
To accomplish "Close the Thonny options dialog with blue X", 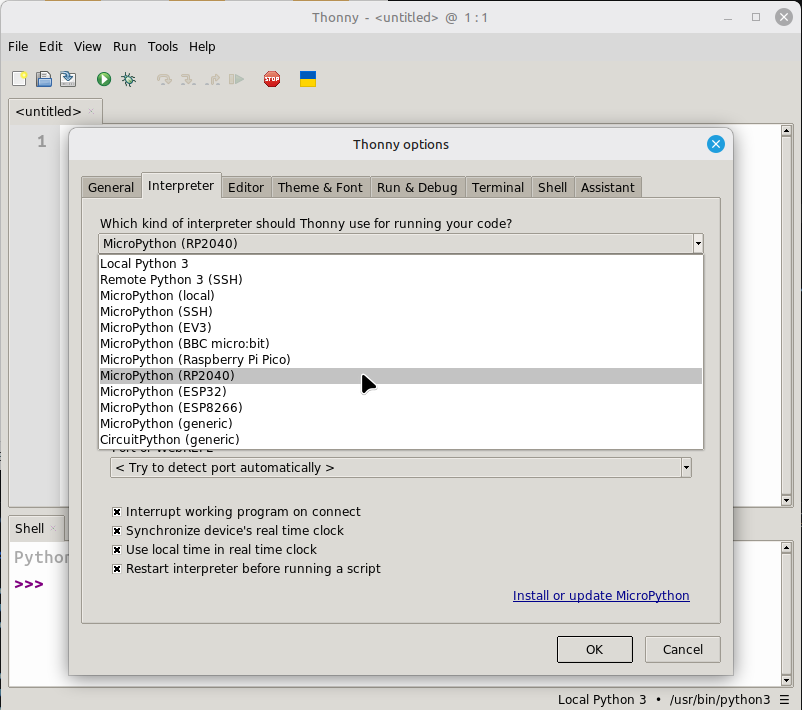I will [x=716, y=144].
